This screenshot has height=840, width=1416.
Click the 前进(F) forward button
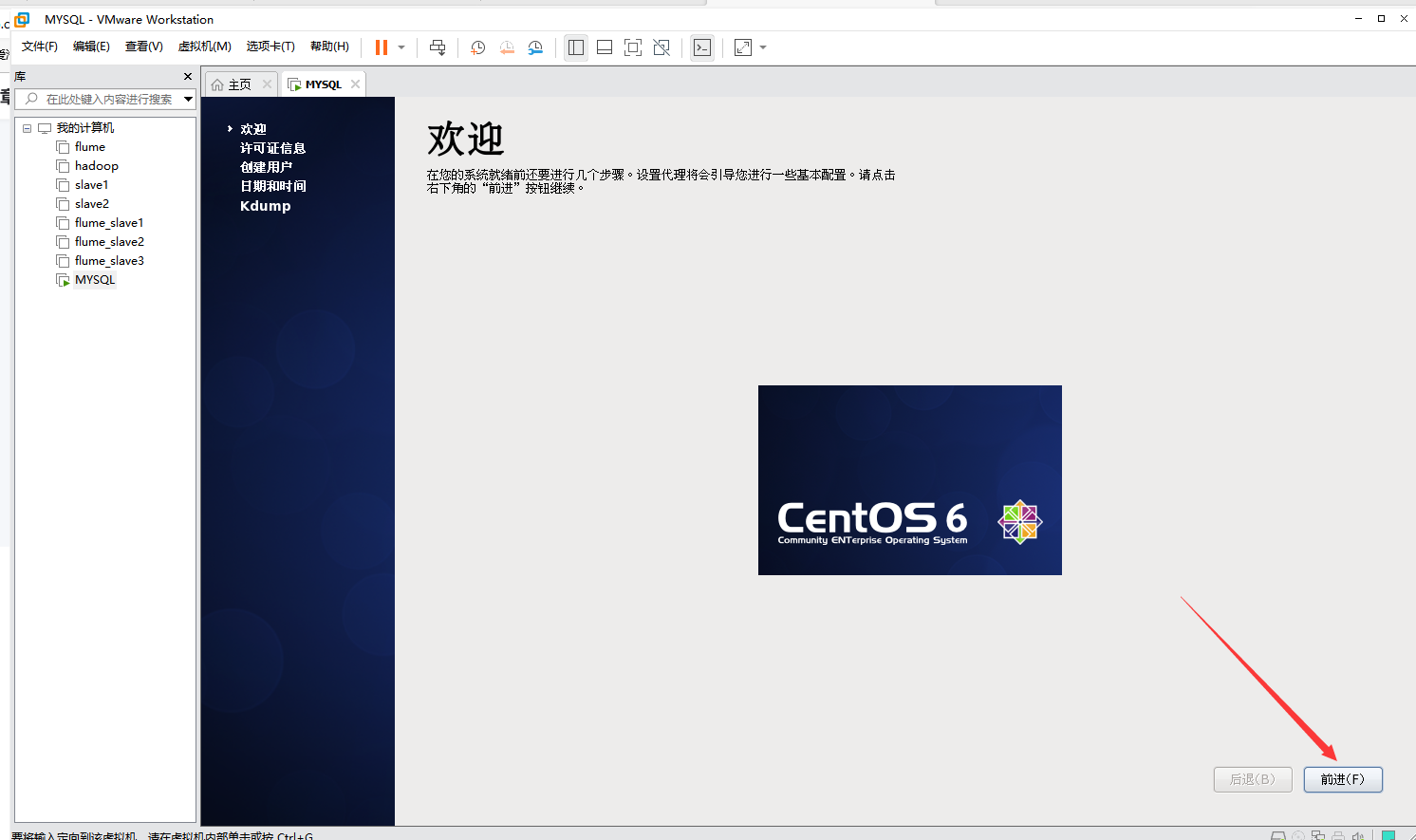point(1343,779)
